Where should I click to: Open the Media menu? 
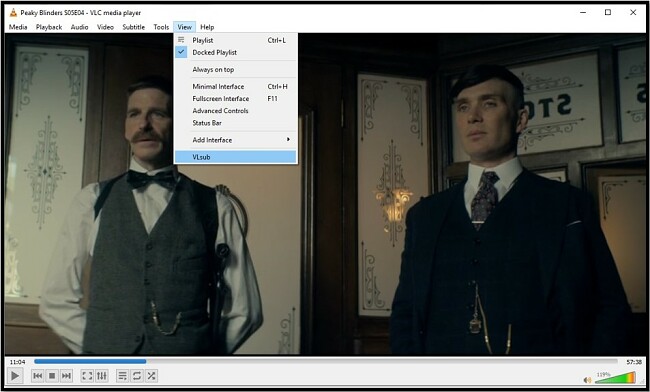pyautogui.click(x=18, y=27)
